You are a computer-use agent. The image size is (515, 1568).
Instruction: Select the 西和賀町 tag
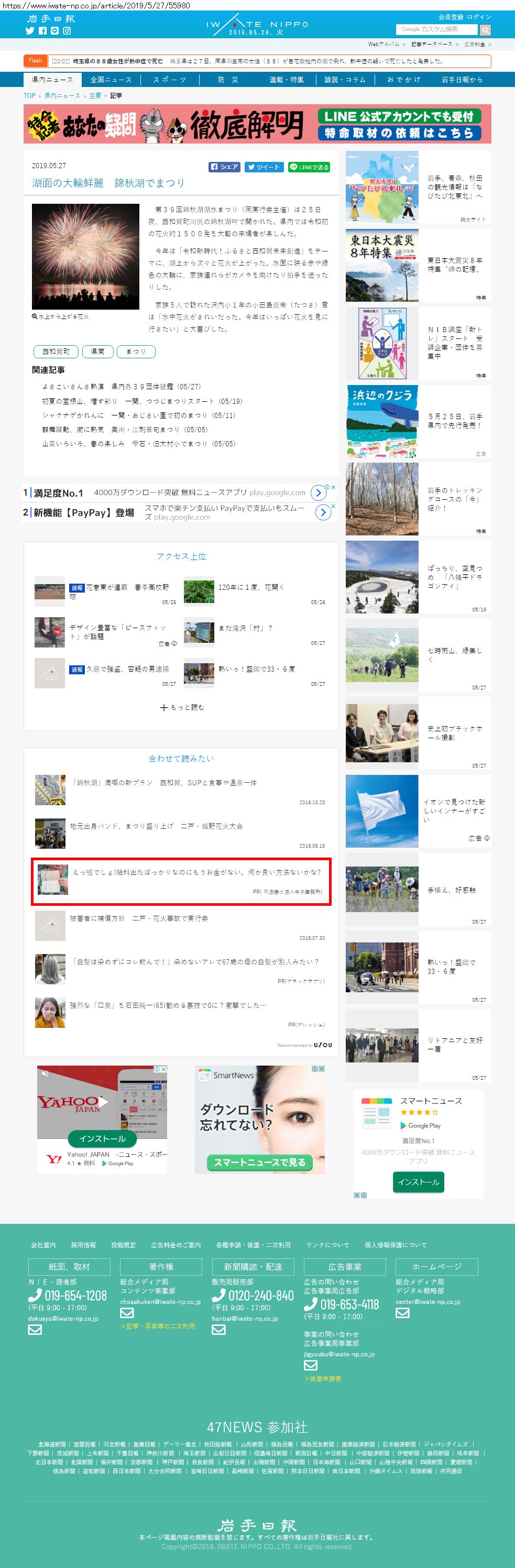[x=56, y=351]
